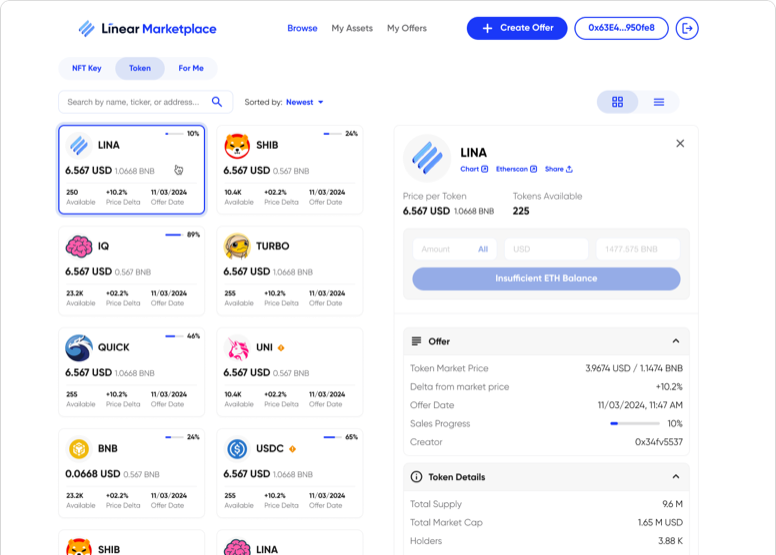The width and height of the screenshot is (776, 555).
Task: Click the USDC card 65% progress bar
Action: [x=333, y=437]
